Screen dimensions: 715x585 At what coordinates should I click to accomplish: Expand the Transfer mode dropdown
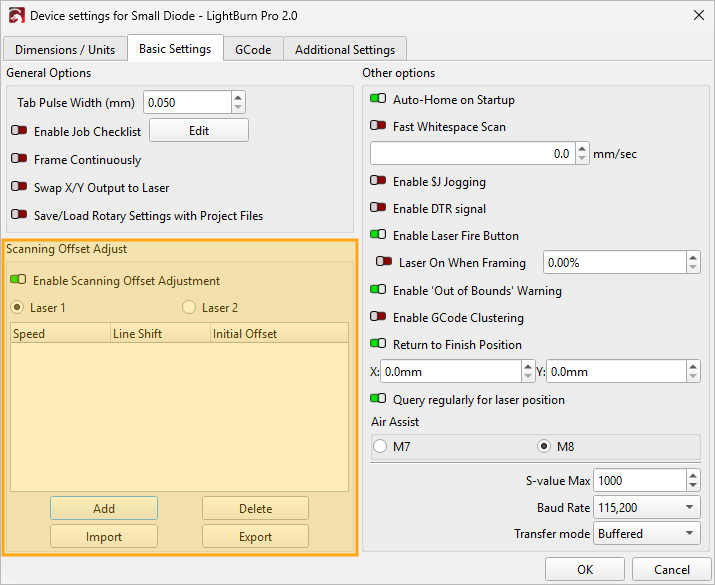[646, 534]
